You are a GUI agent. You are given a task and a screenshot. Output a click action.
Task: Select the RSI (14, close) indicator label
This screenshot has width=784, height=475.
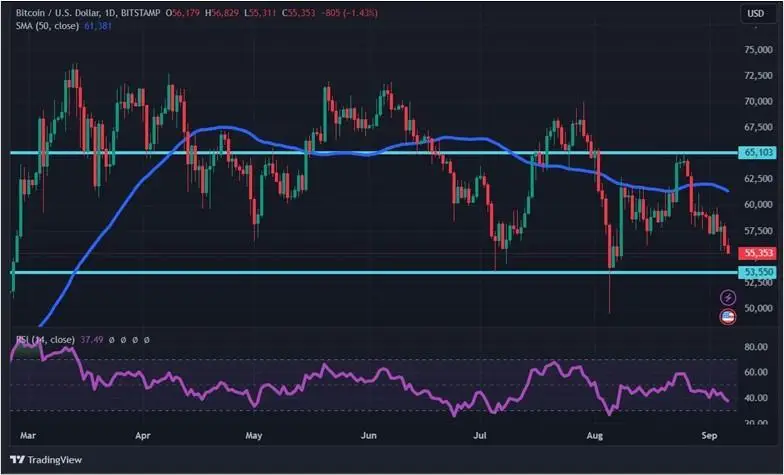click(x=45, y=339)
